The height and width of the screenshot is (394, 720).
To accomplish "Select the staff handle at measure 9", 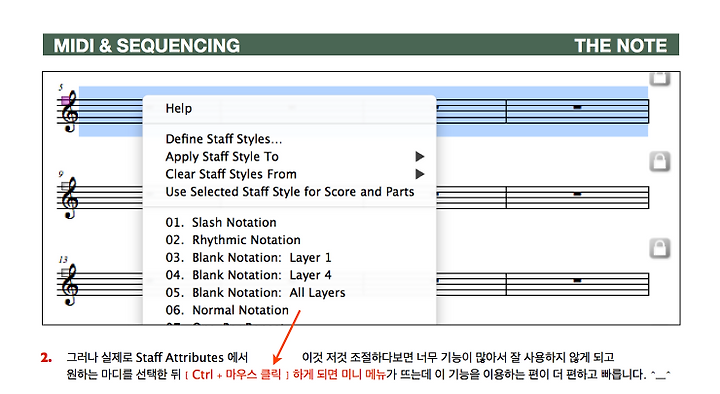I will (x=65, y=186).
